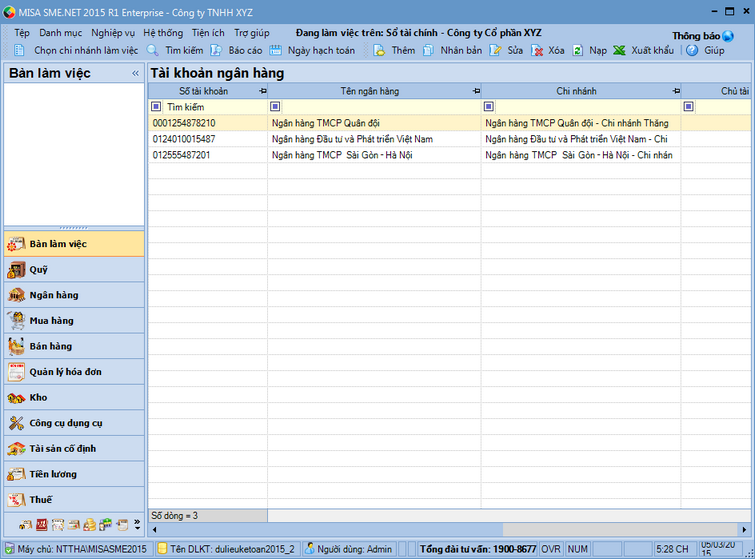755x559 pixels.
Task: Click Máy chủ: NTTHA\MISASME2015 status entry
Action: (x=77, y=549)
